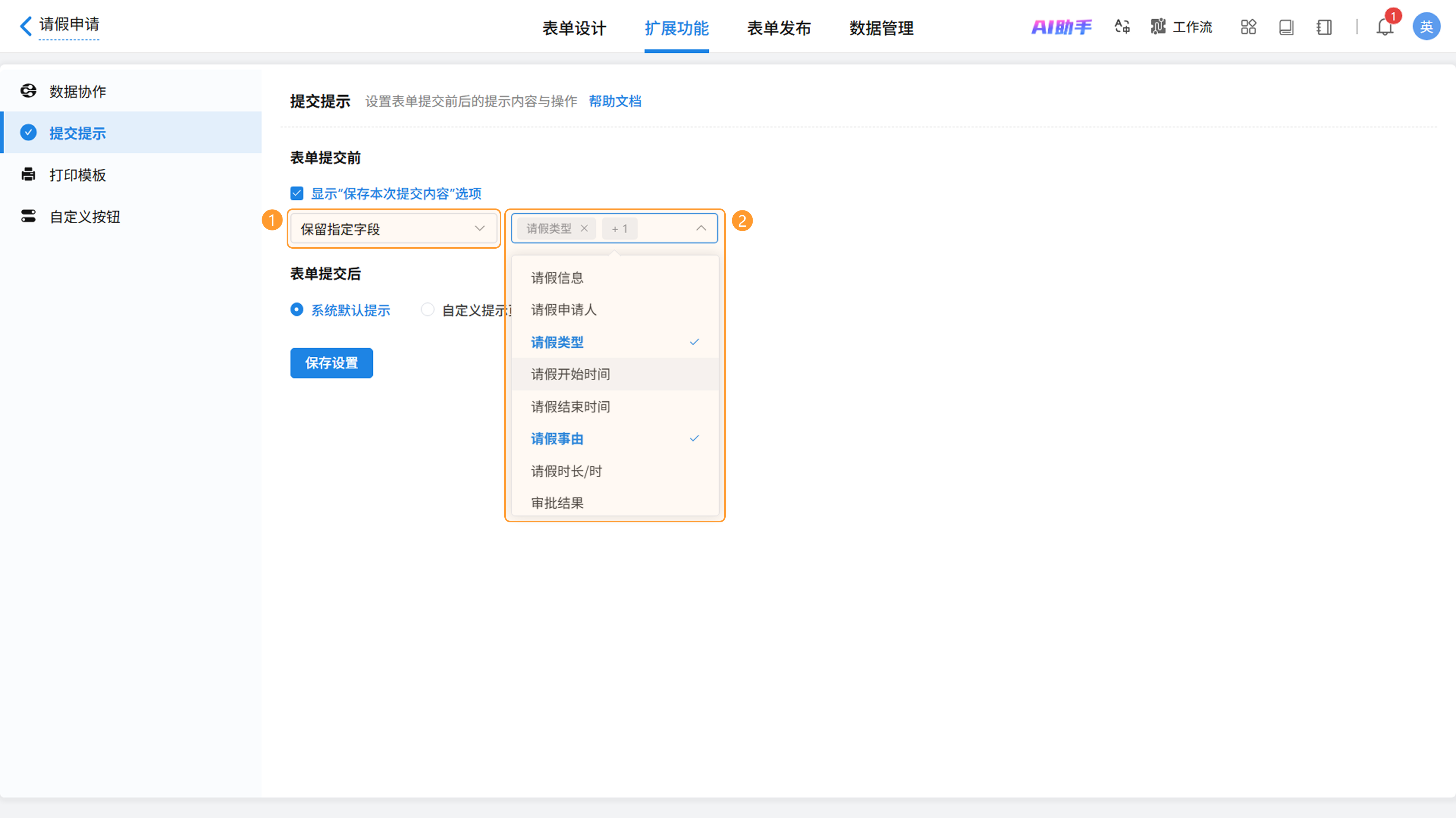Uncheck 显示"保存本次提交内容"选项 checkbox
Image resolution: width=1456 pixels, height=818 pixels.
[297, 193]
